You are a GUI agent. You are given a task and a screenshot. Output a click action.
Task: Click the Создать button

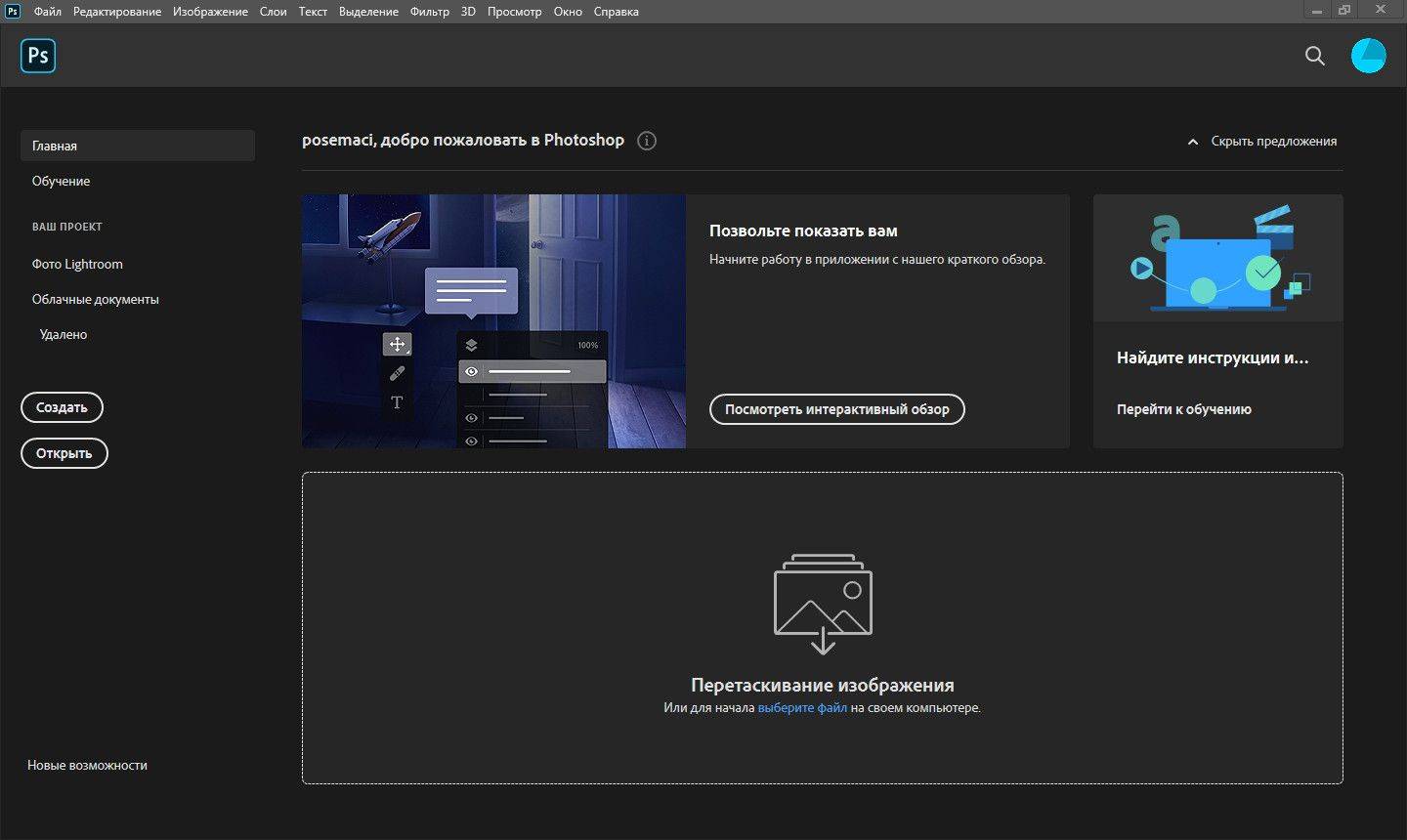click(x=62, y=407)
